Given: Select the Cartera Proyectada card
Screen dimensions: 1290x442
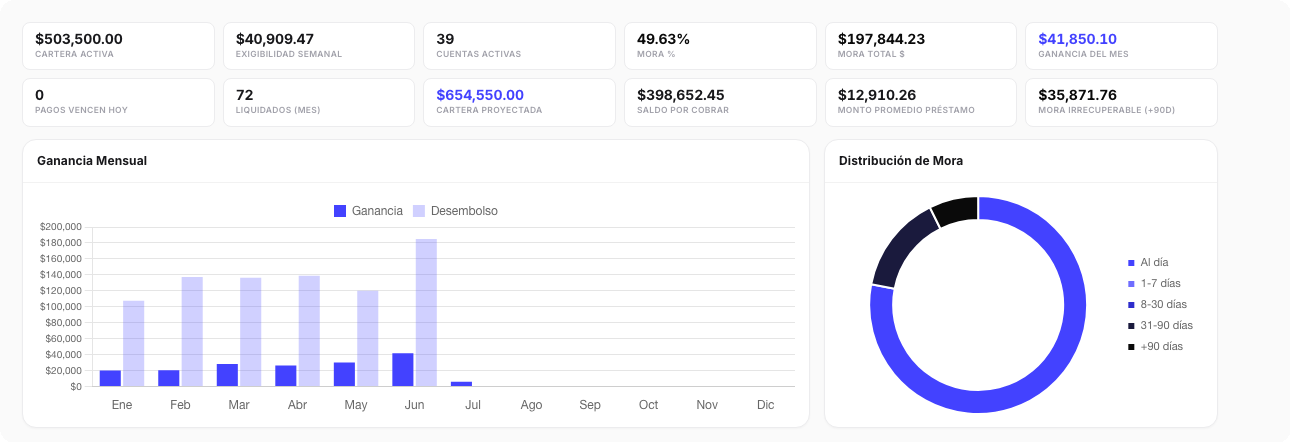Looking at the screenshot, I should 519,102.
